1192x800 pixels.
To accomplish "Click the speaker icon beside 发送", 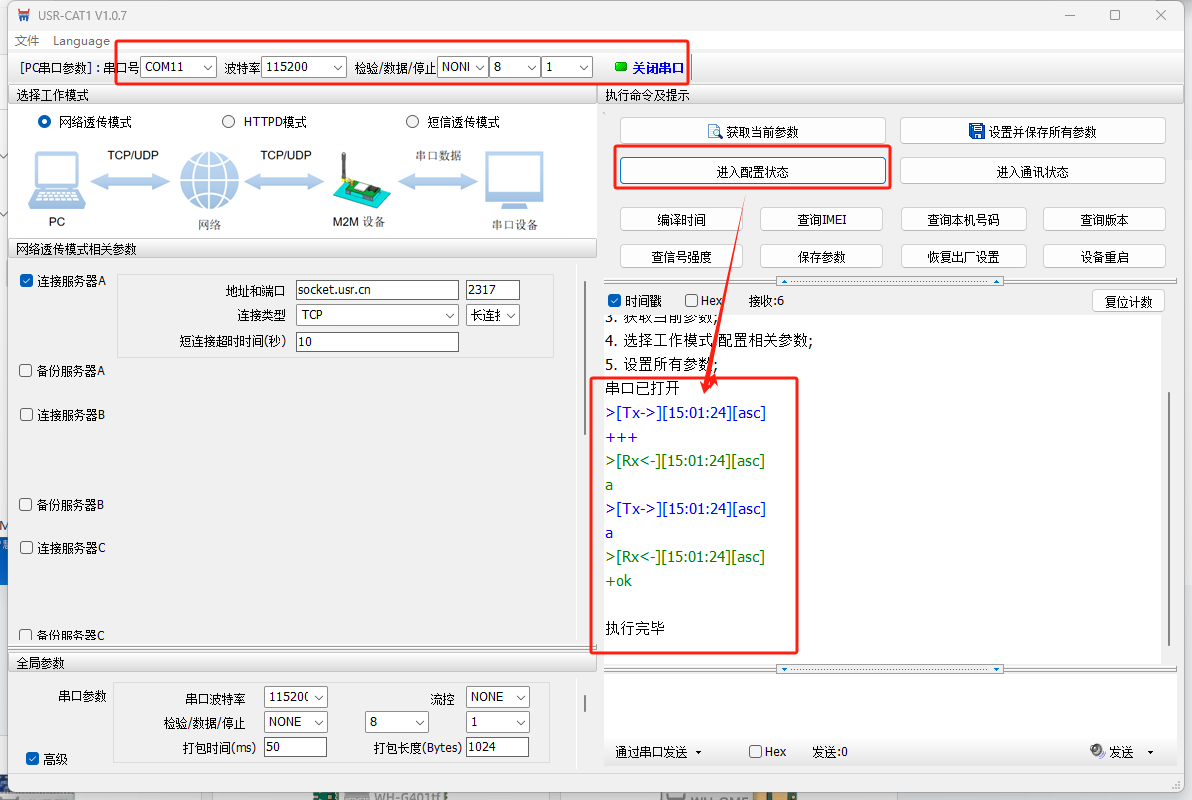I will pos(1097,751).
